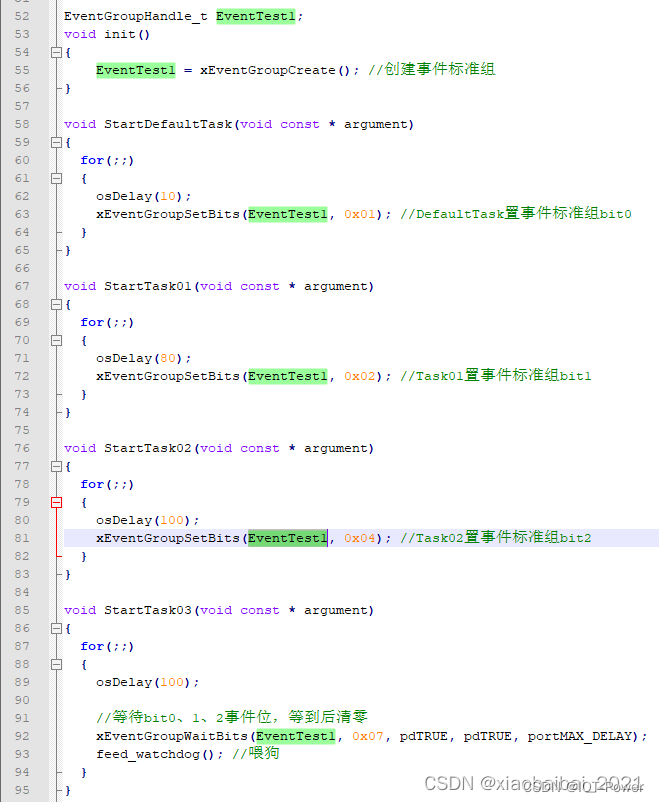Click line number 81 in the gutter
This screenshot has width=659, height=802.
coord(22,538)
